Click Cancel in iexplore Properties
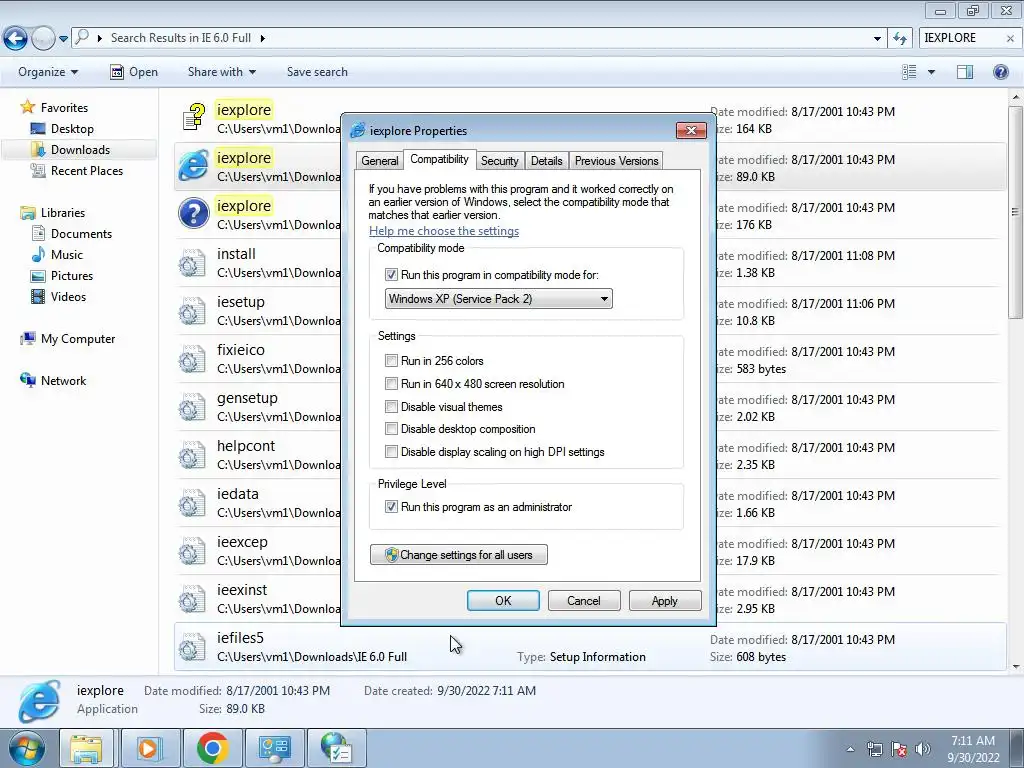 (x=584, y=601)
